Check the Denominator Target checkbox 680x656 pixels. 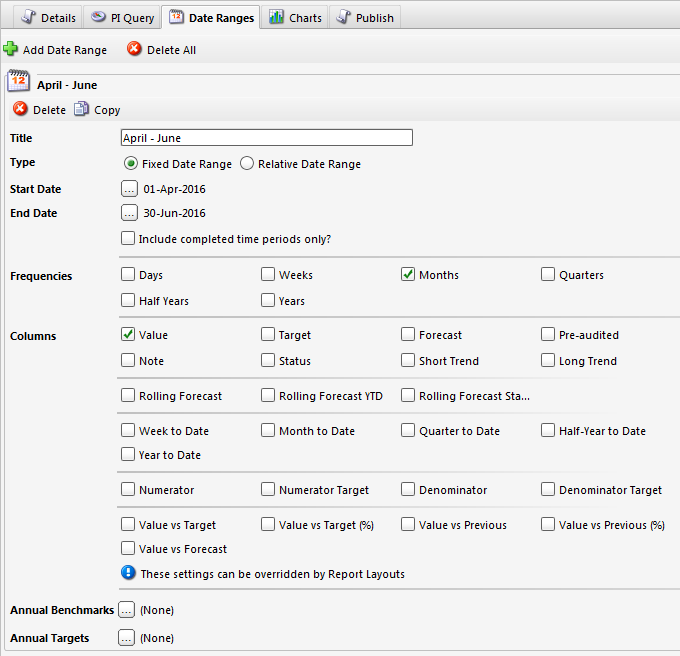tap(548, 489)
